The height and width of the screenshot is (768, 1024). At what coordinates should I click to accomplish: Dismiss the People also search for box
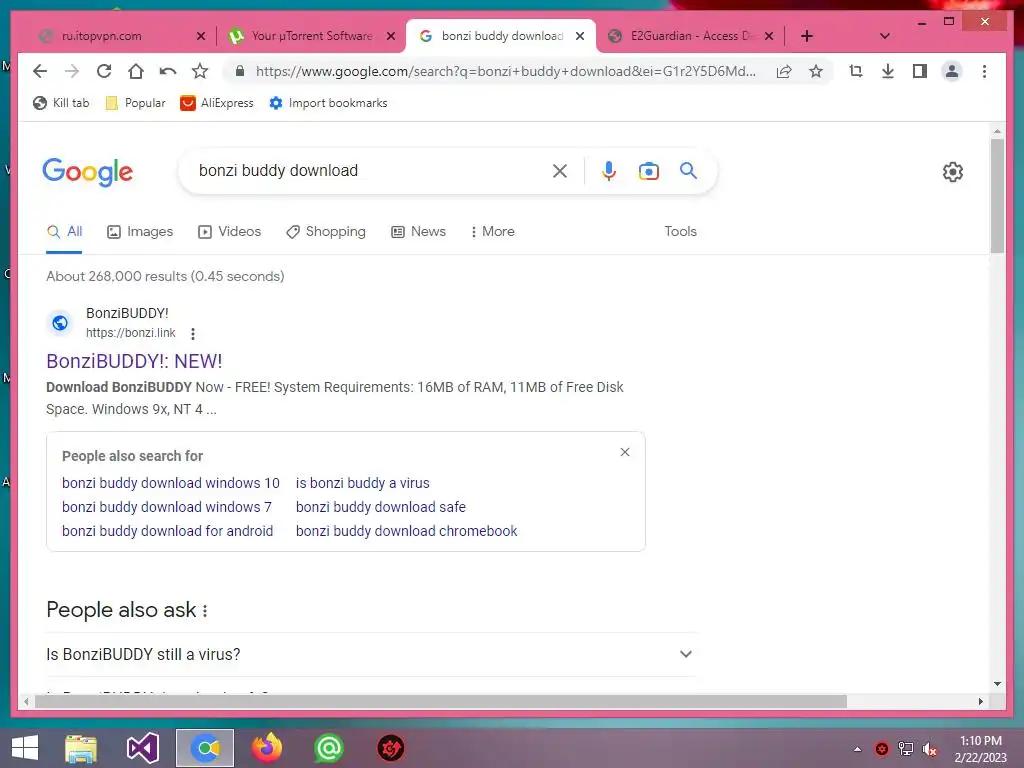625,452
